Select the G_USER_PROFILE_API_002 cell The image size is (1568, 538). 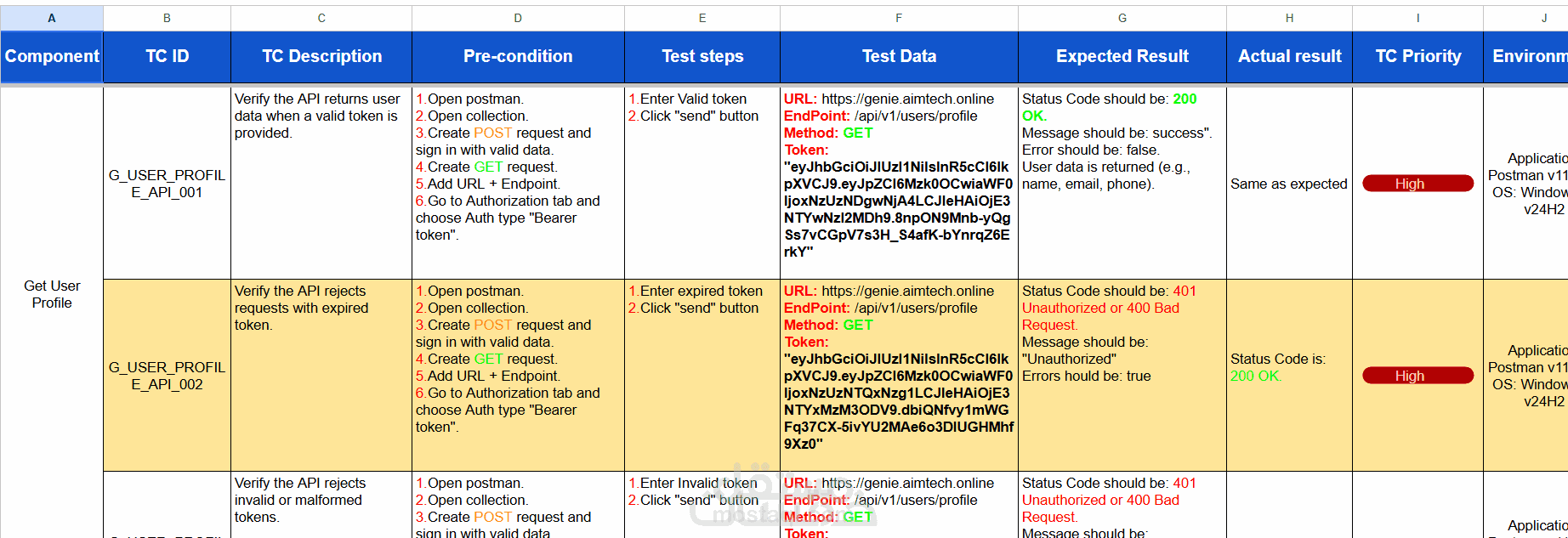(x=167, y=376)
